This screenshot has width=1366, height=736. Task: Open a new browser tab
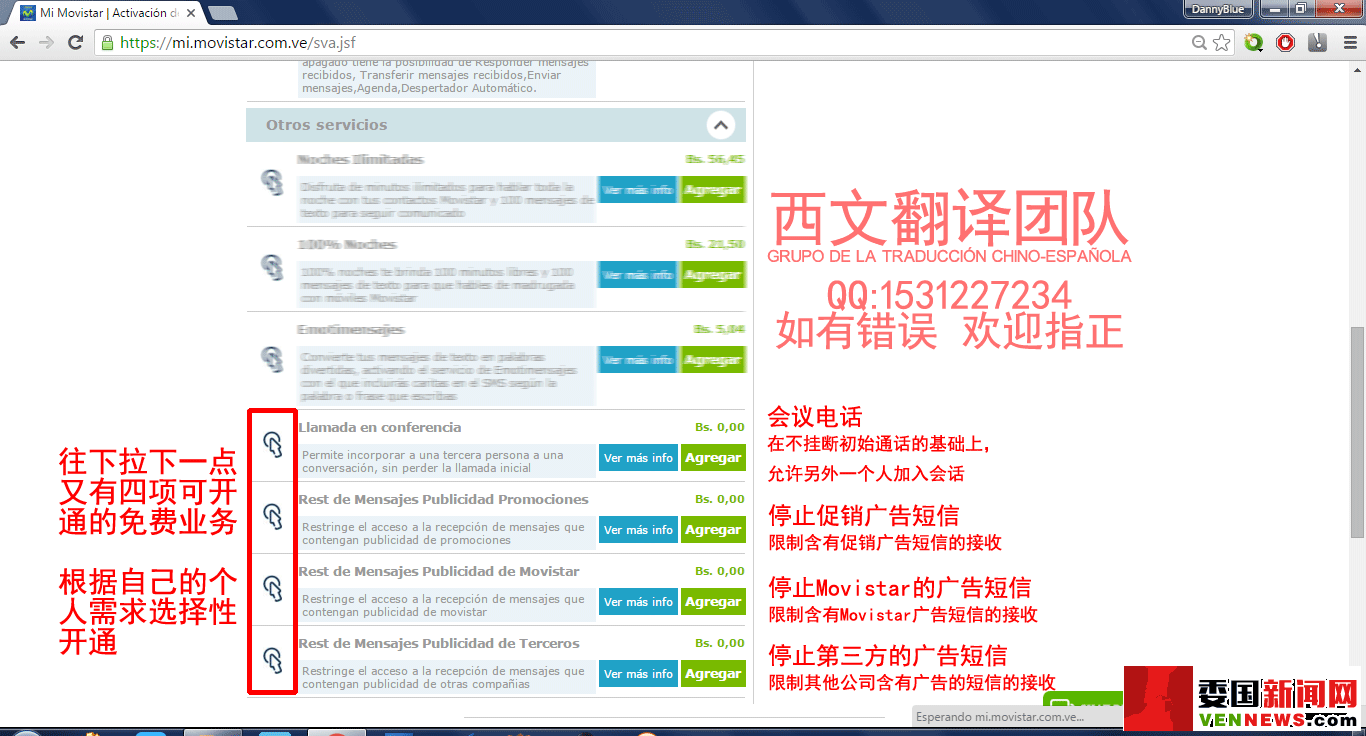[222, 13]
